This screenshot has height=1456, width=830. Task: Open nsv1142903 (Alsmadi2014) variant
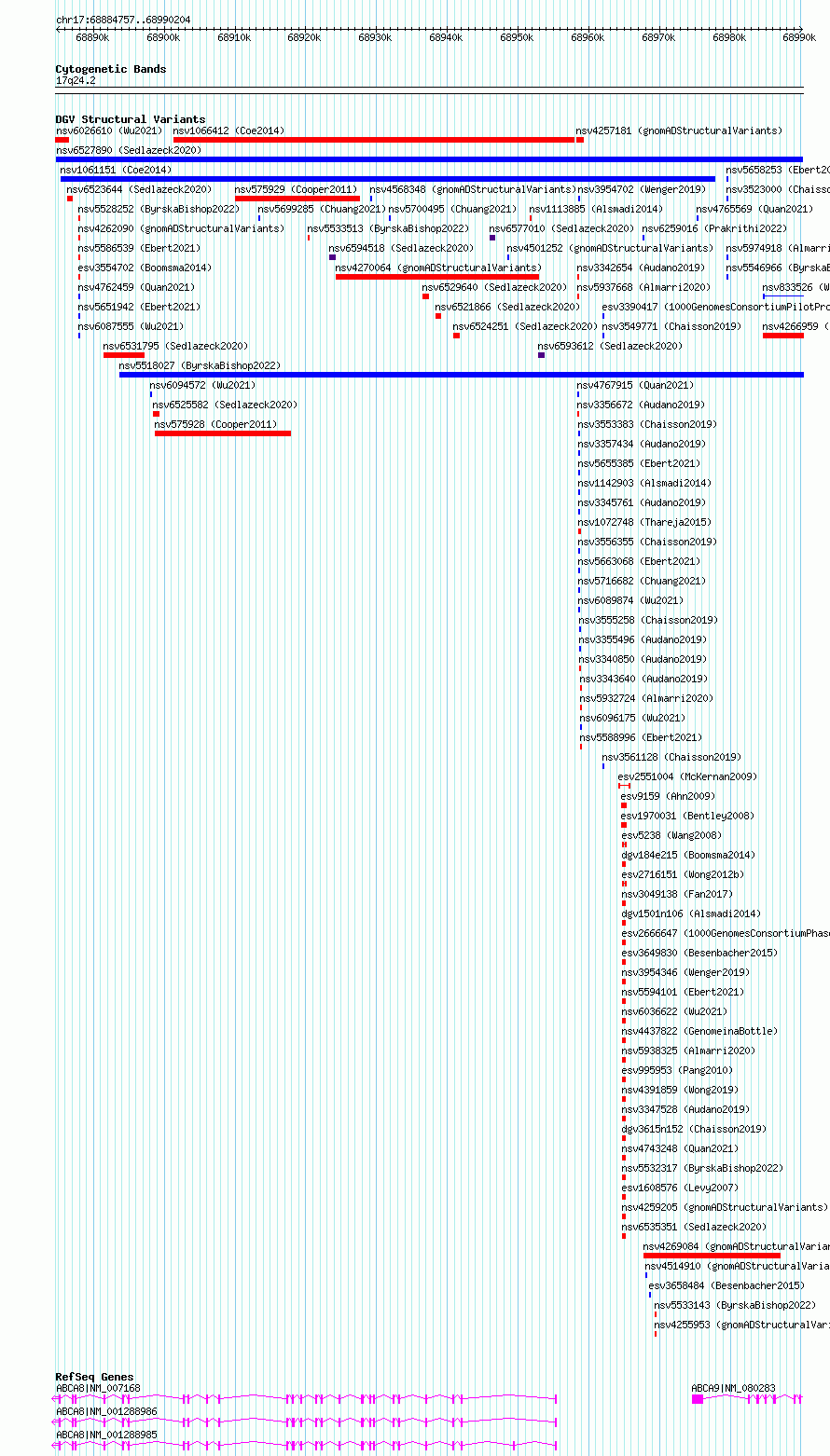pyautogui.click(x=644, y=483)
